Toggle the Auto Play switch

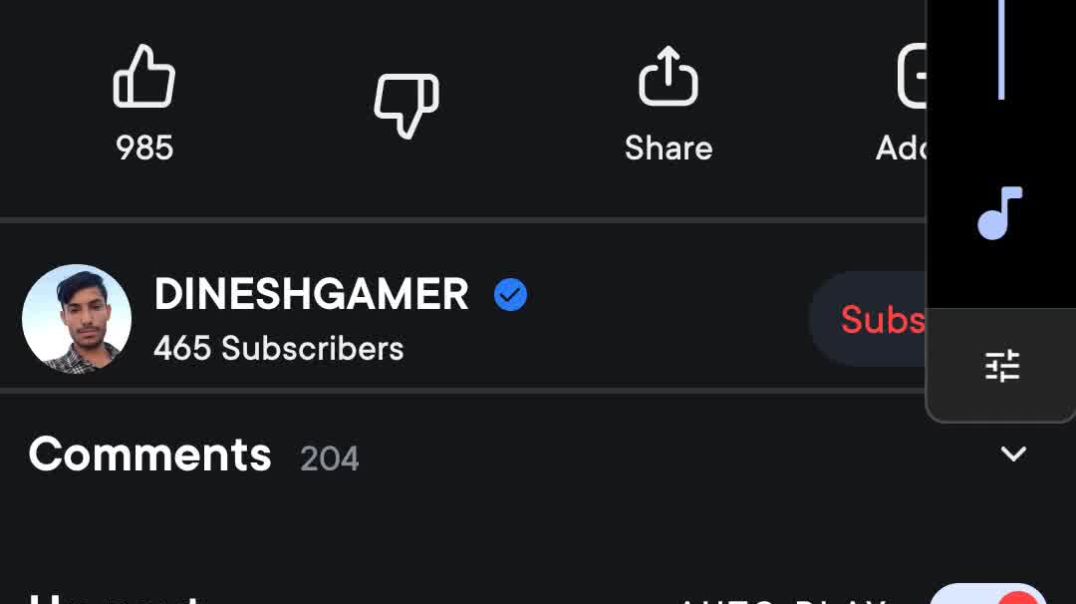tap(988, 597)
